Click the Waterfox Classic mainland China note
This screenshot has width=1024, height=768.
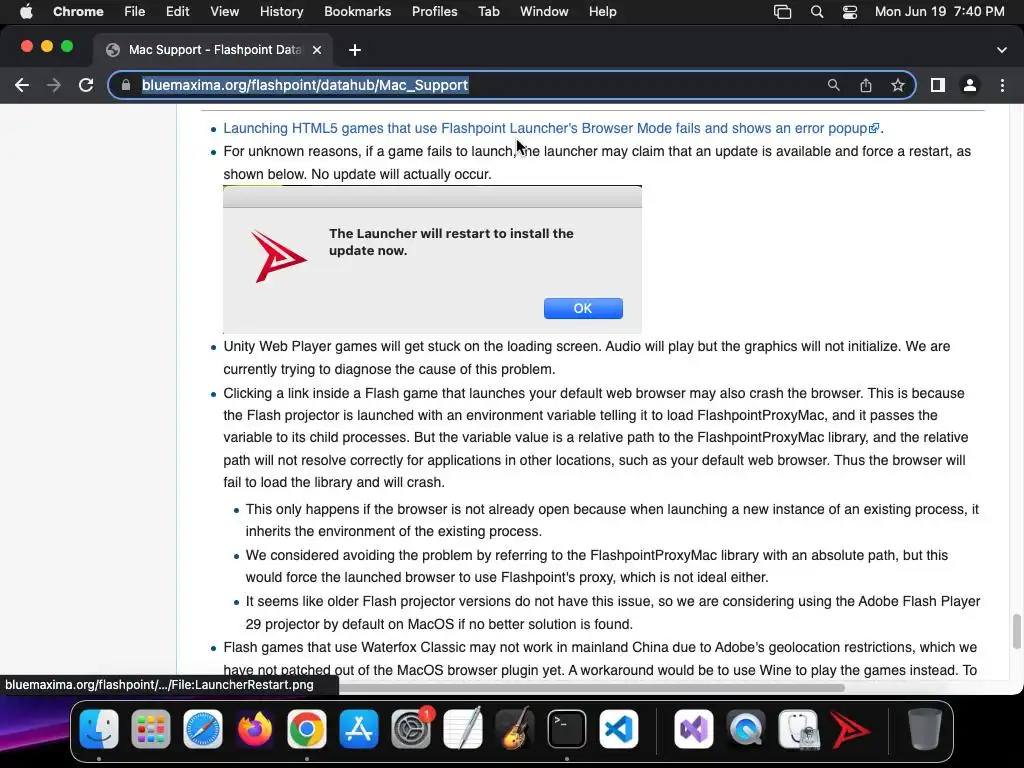click(x=600, y=659)
